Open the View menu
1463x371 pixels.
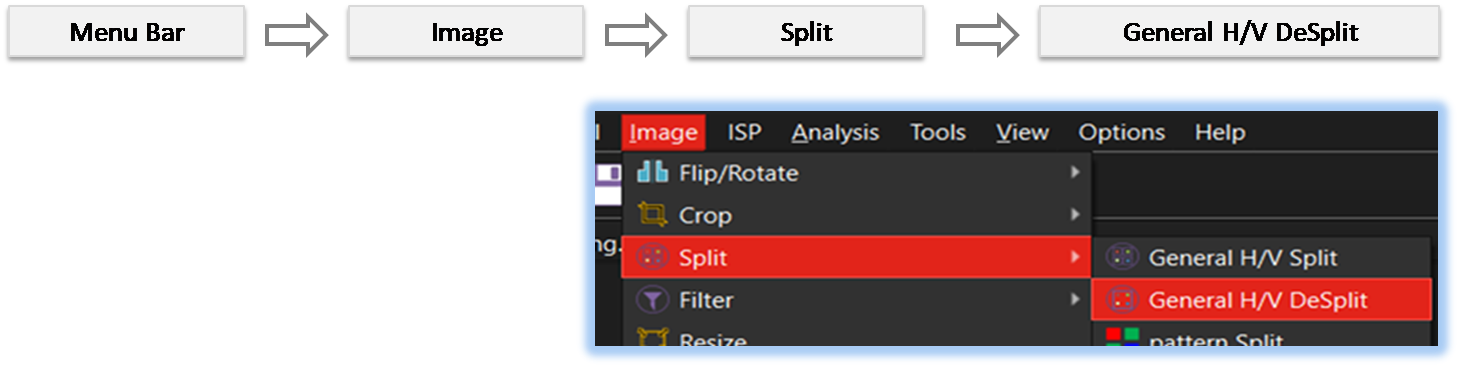tap(1022, 132)
